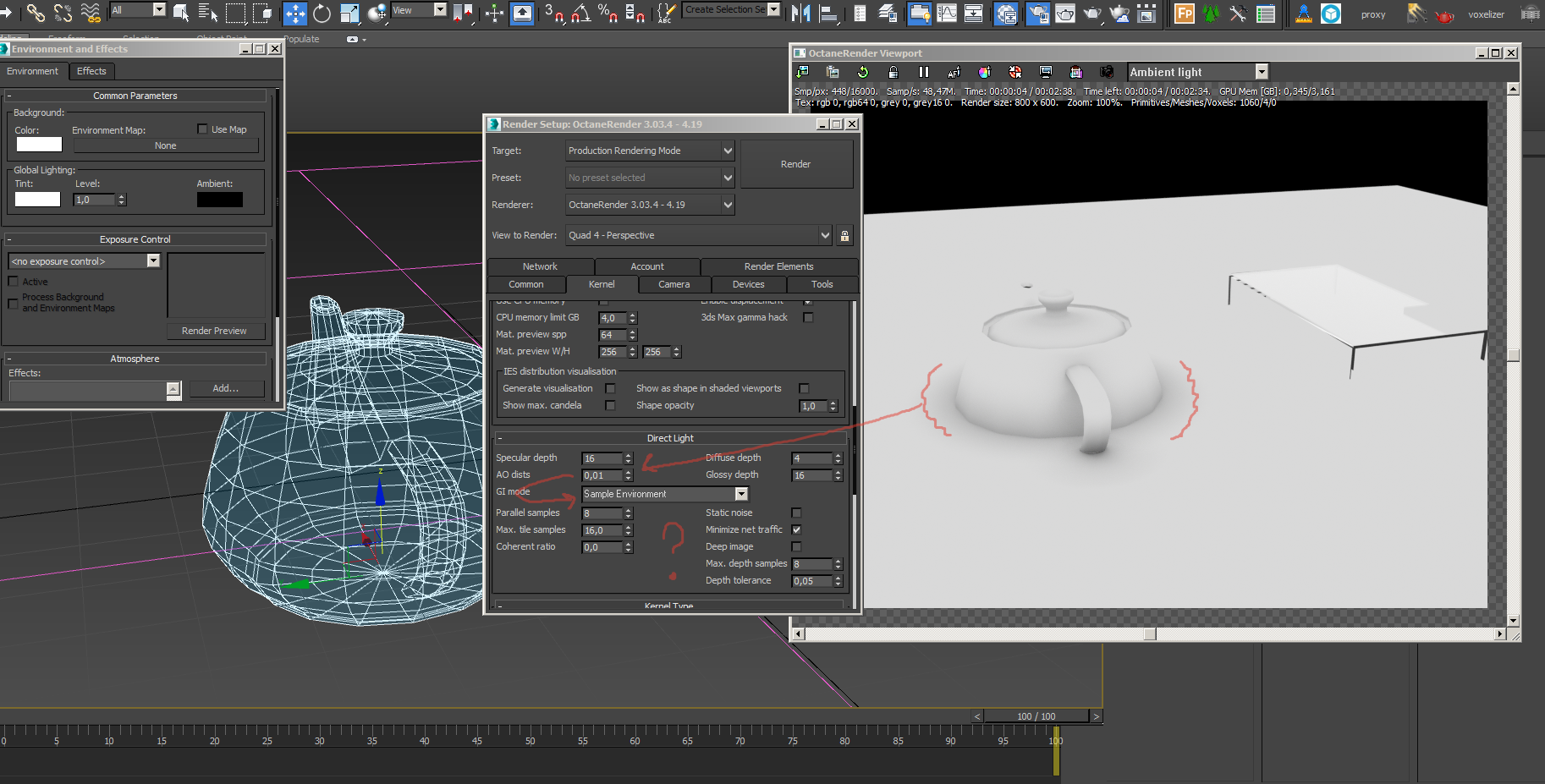This screenshot has height=784, width=1545.
Task: Toggle the 3D Snaps tool
Action: (555, 13)
